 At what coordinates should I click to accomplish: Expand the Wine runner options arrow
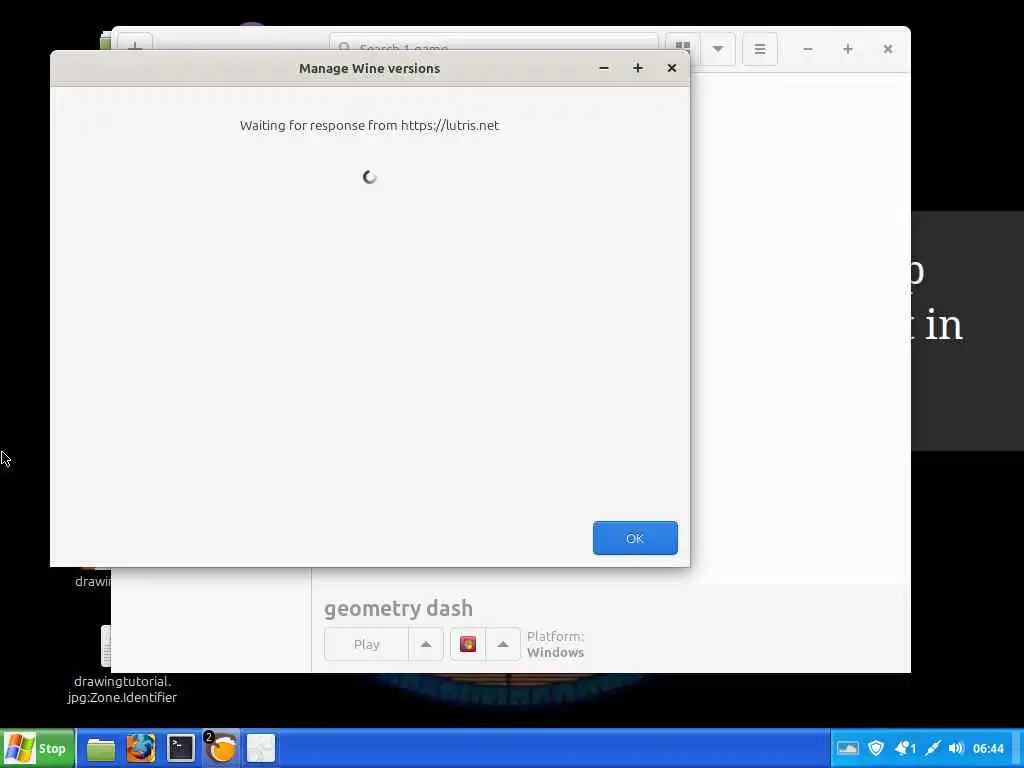point(503,645)
